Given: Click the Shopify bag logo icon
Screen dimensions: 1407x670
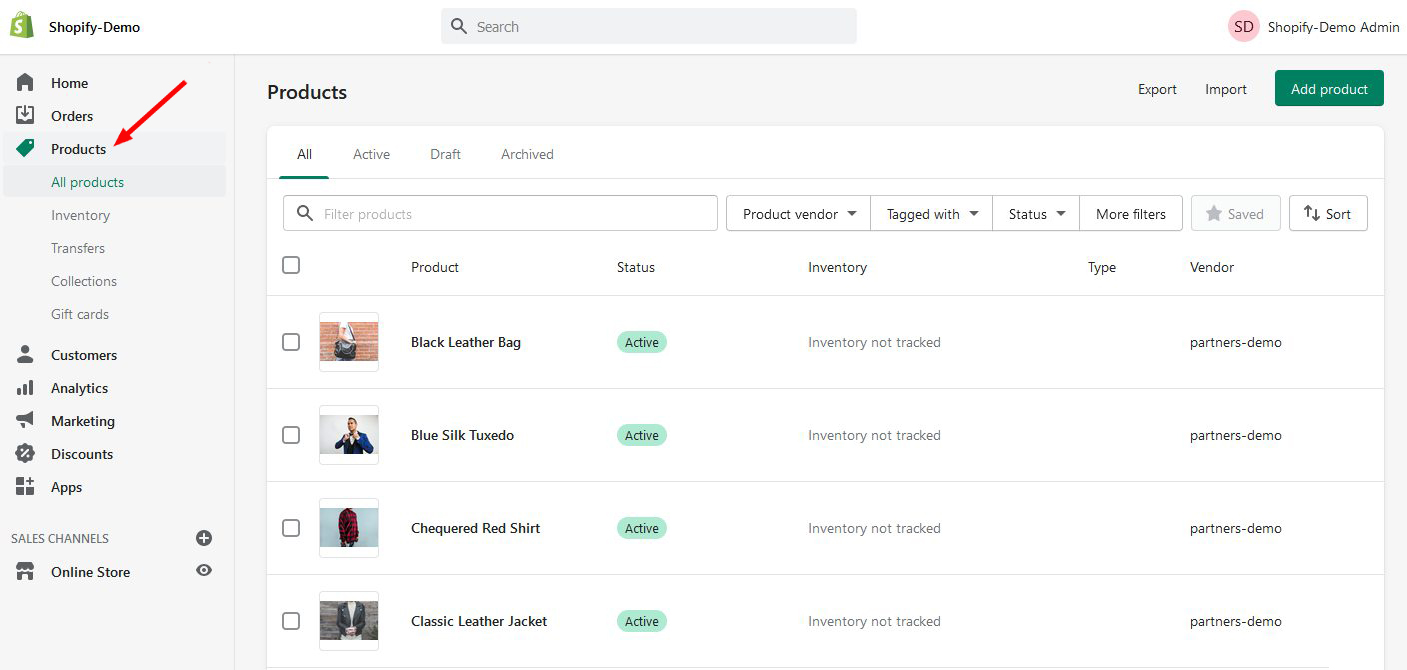Looking at the screenshot, I should 22,26.
